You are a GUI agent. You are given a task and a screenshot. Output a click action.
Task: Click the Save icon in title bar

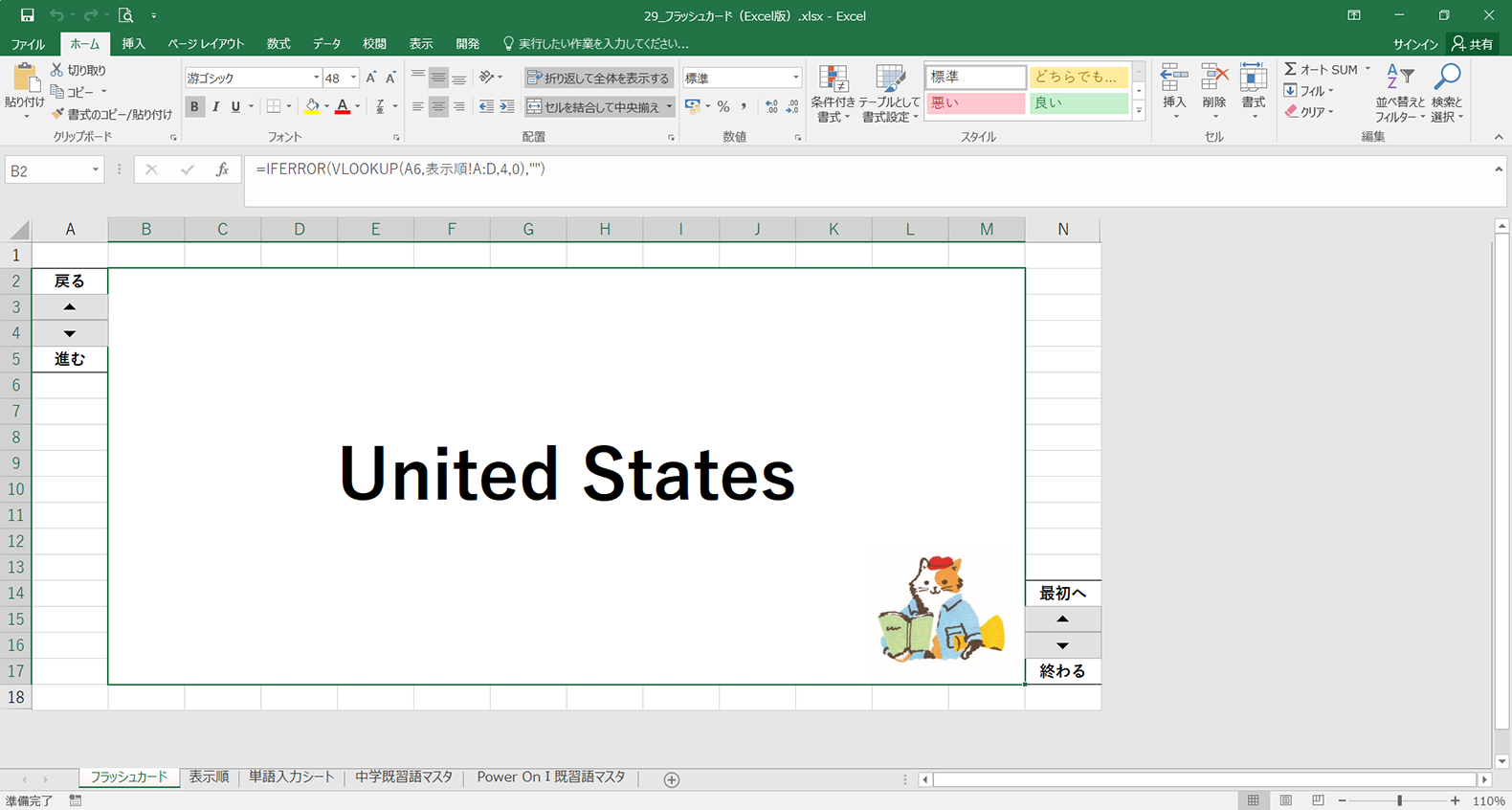tap(27, 15)
